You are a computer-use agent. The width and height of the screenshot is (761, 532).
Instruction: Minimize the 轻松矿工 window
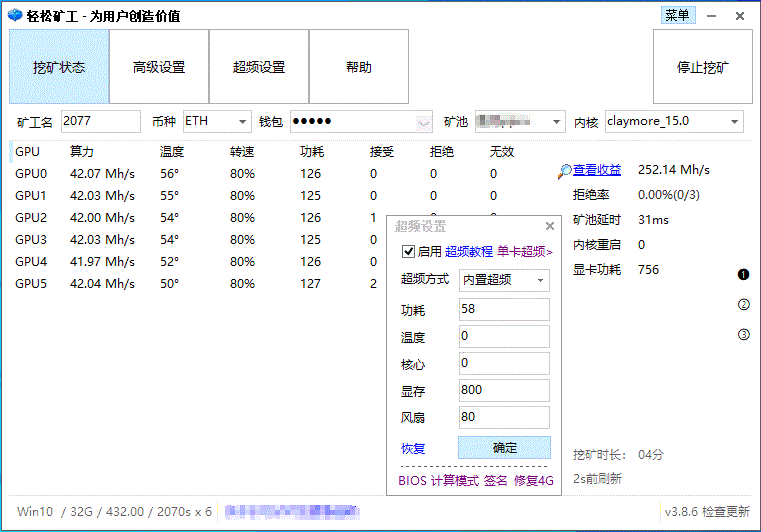(711, 16)
